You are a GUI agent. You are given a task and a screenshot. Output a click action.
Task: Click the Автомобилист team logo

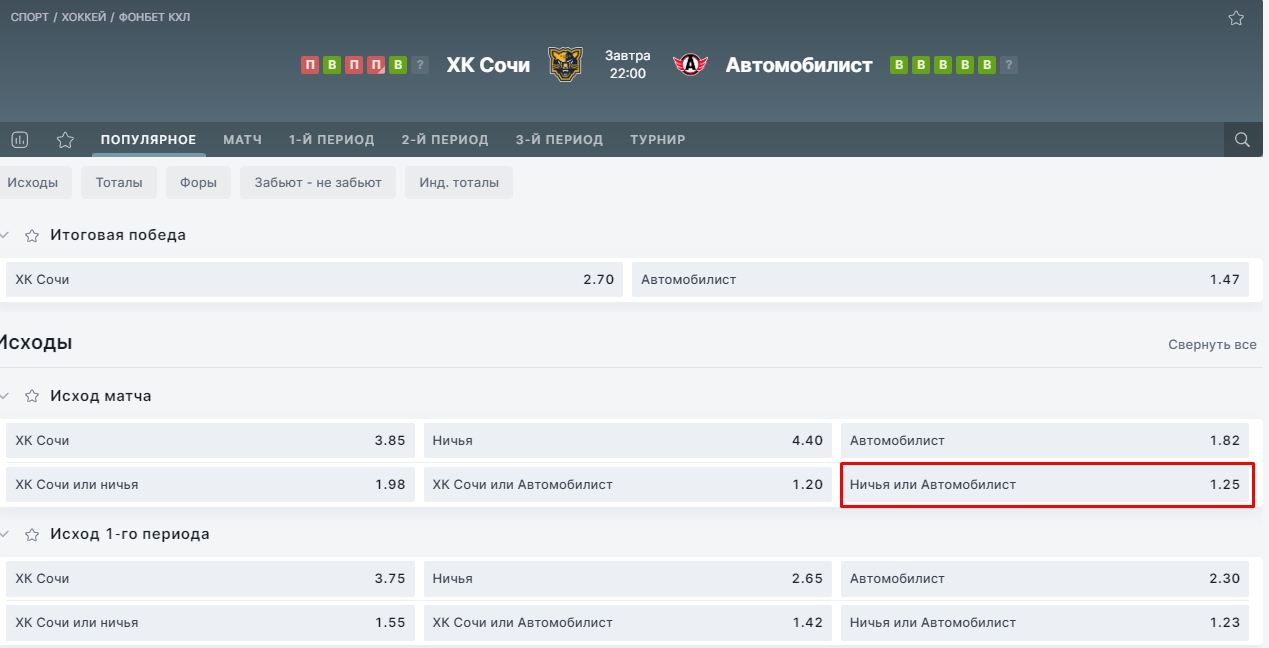[x=690, y=65]
